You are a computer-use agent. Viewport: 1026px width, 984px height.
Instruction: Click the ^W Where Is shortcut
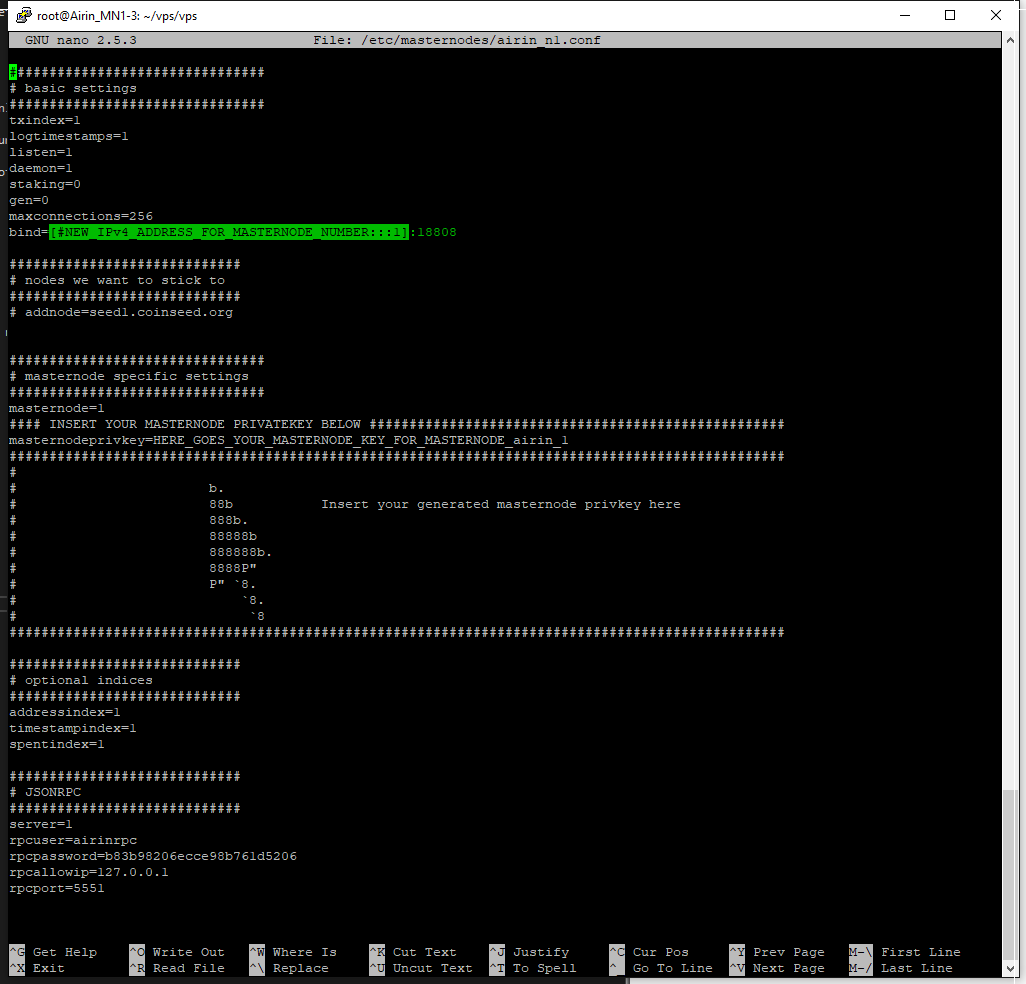(293, 953)
